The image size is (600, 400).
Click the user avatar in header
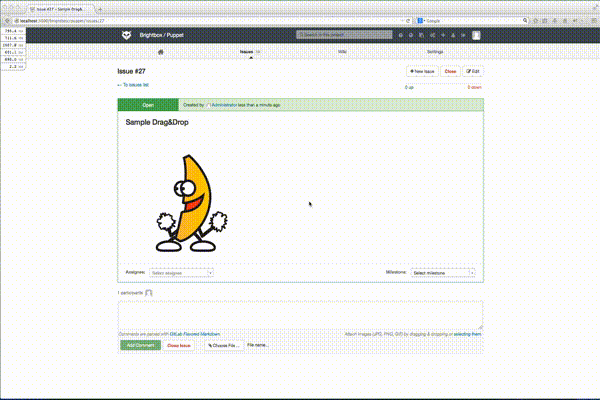click(x=477, y=35)
